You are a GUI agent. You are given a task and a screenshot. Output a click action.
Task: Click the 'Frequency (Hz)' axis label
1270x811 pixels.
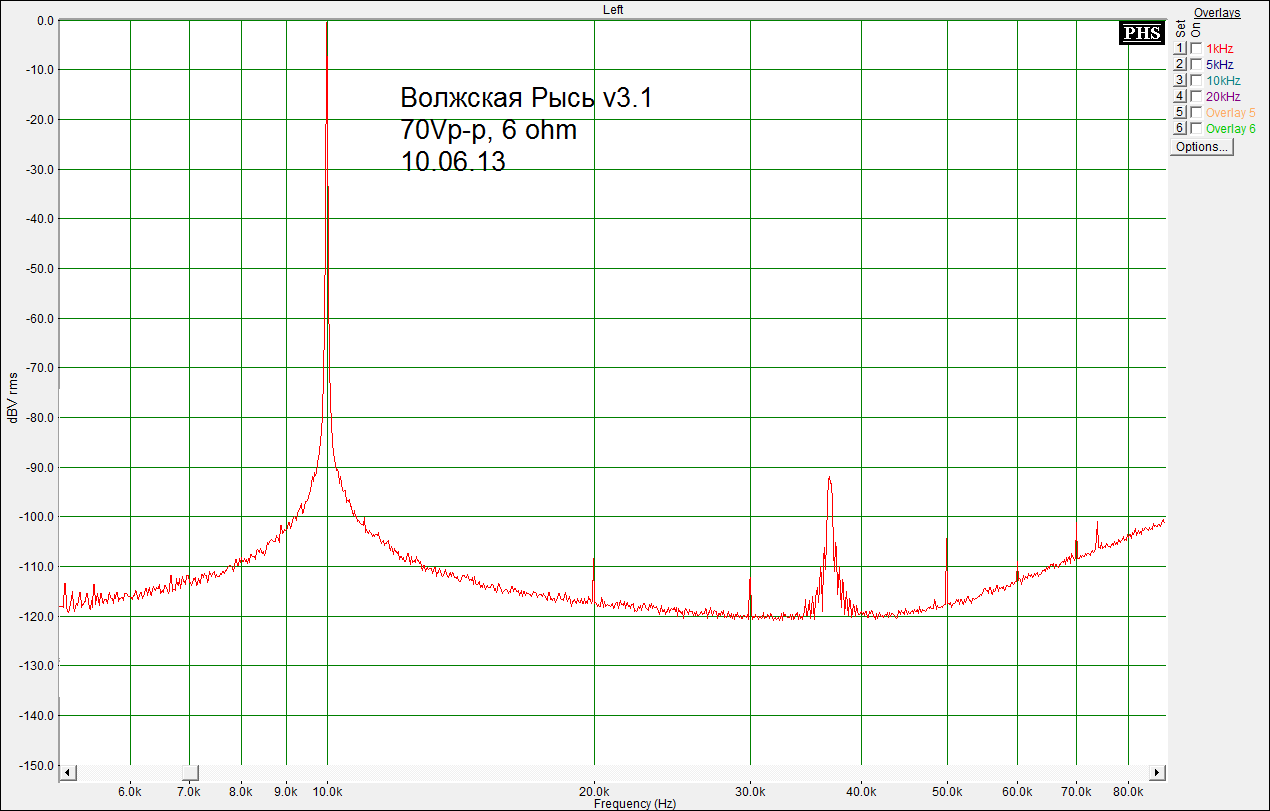tap(635, 804)
